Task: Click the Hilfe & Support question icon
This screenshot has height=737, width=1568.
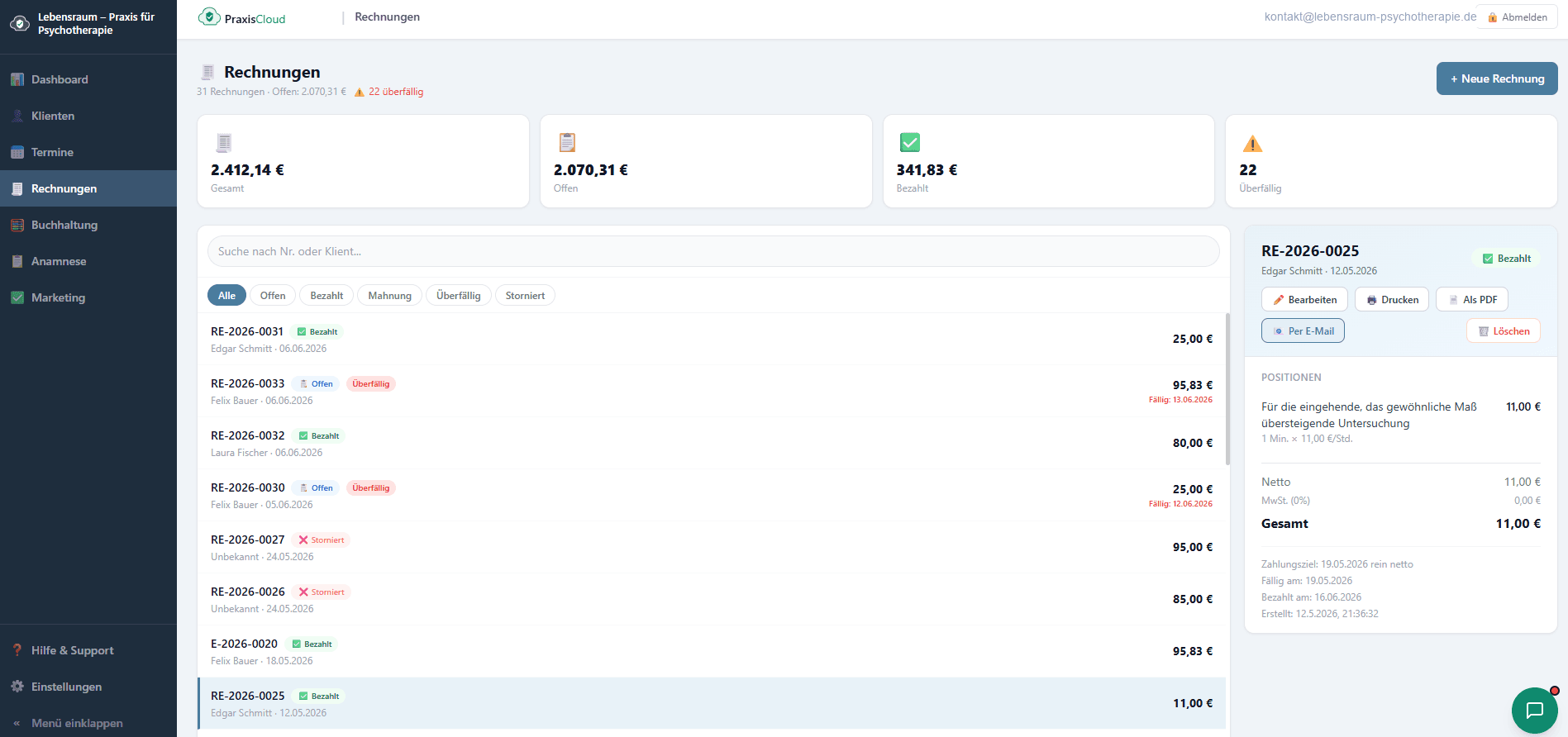Action: (x=17, y=650)
